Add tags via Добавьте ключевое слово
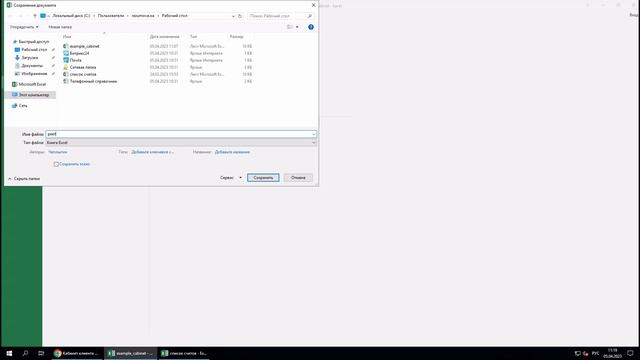This screenshot has height=360, width=640. (152, 152)
